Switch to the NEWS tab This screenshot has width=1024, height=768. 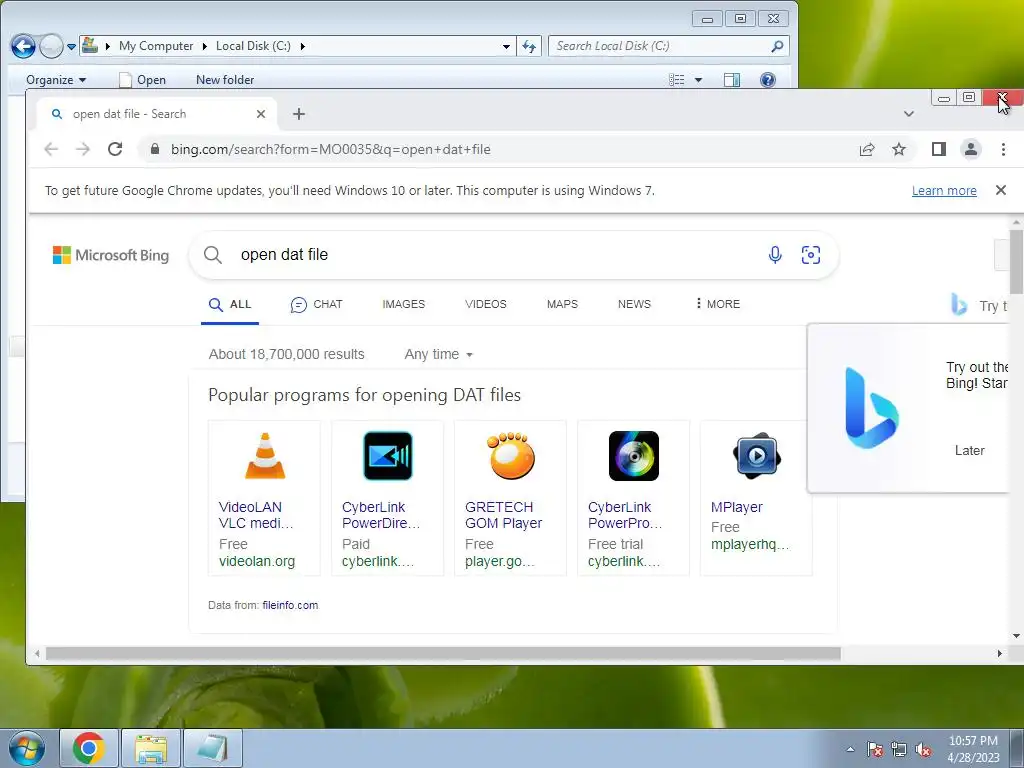634,304
